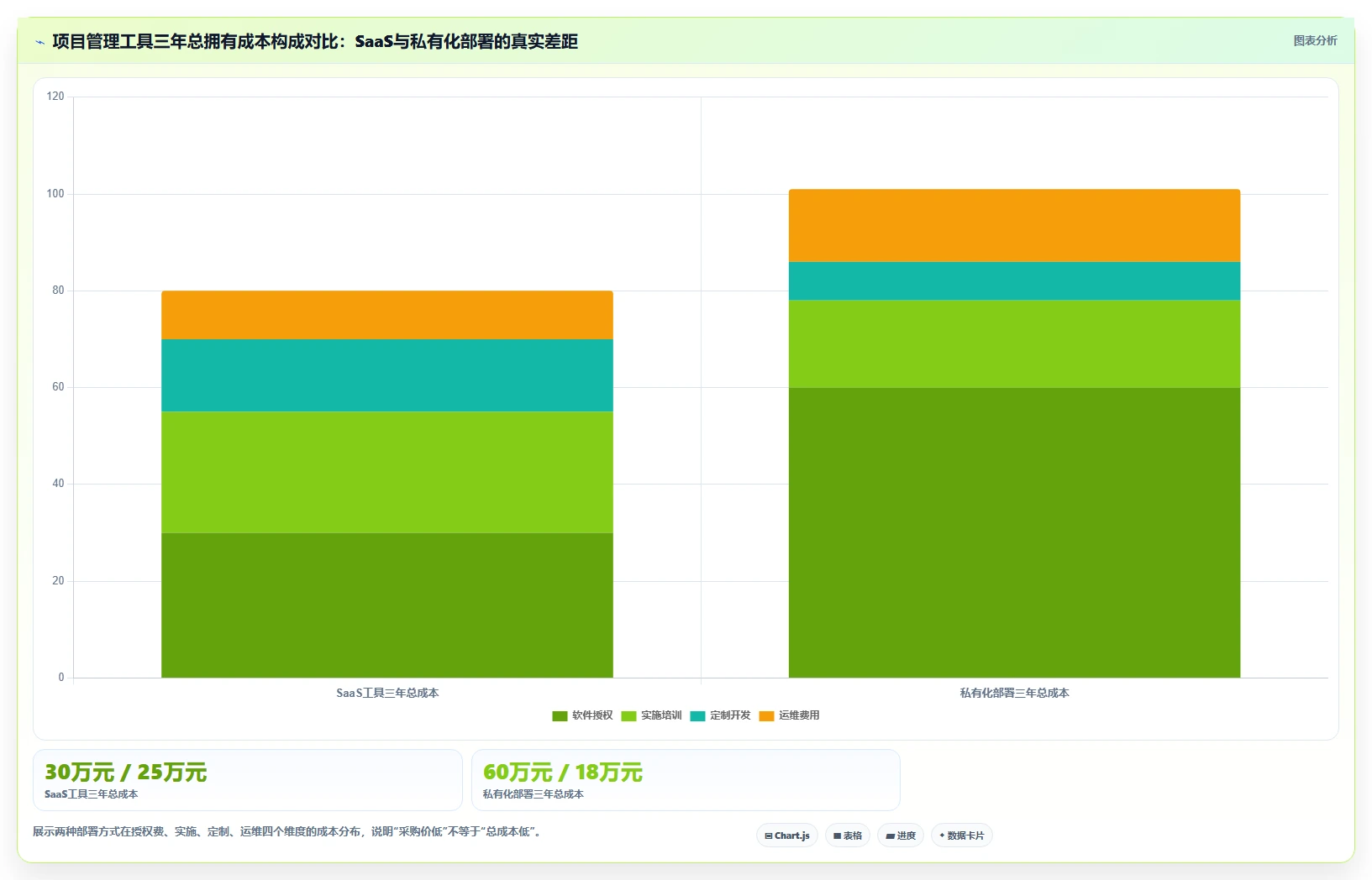The image size is (1372, 880).
Task: Toggle 定制开发 legend color box
Action: pos(697,716)
